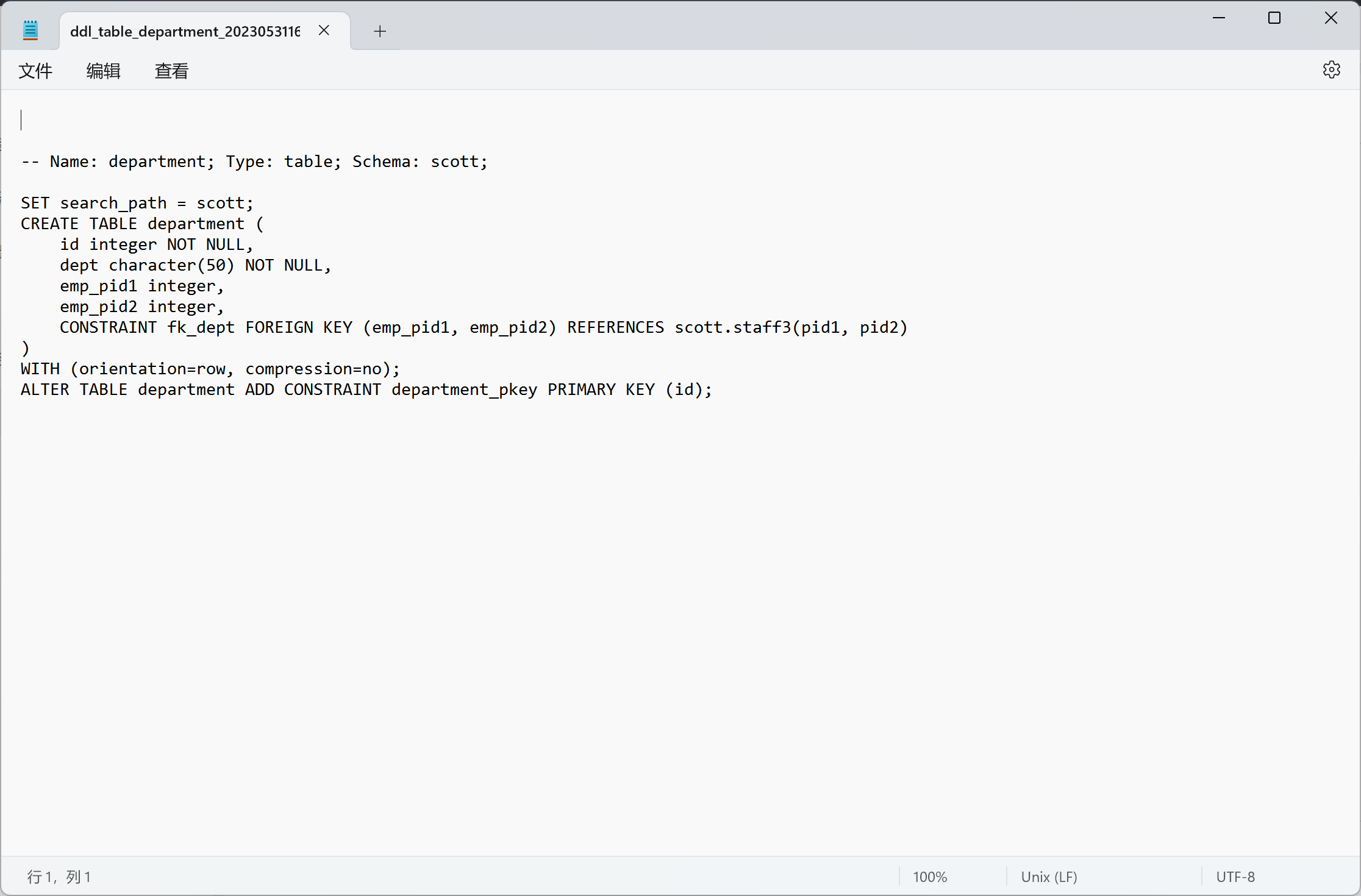Click the Notepad app icon
This screenshot has height=896, width=1361.
[x=30, y=30]
